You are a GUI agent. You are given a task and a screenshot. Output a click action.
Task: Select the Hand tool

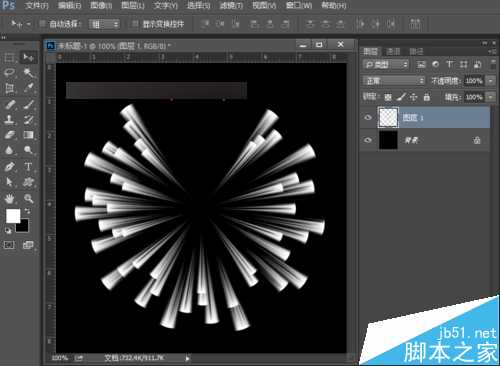(x=9, y=199)
